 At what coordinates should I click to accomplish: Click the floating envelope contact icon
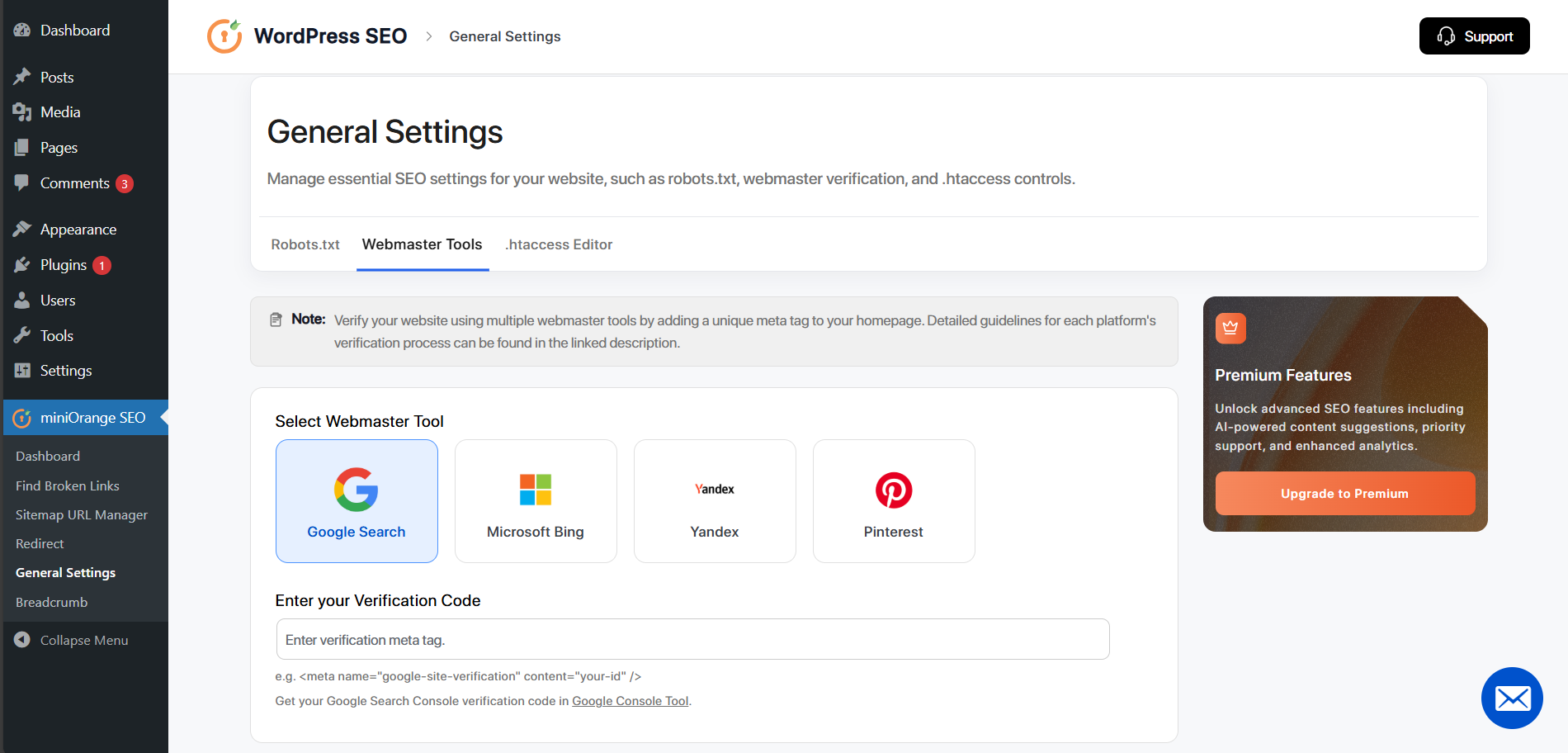1512,699
